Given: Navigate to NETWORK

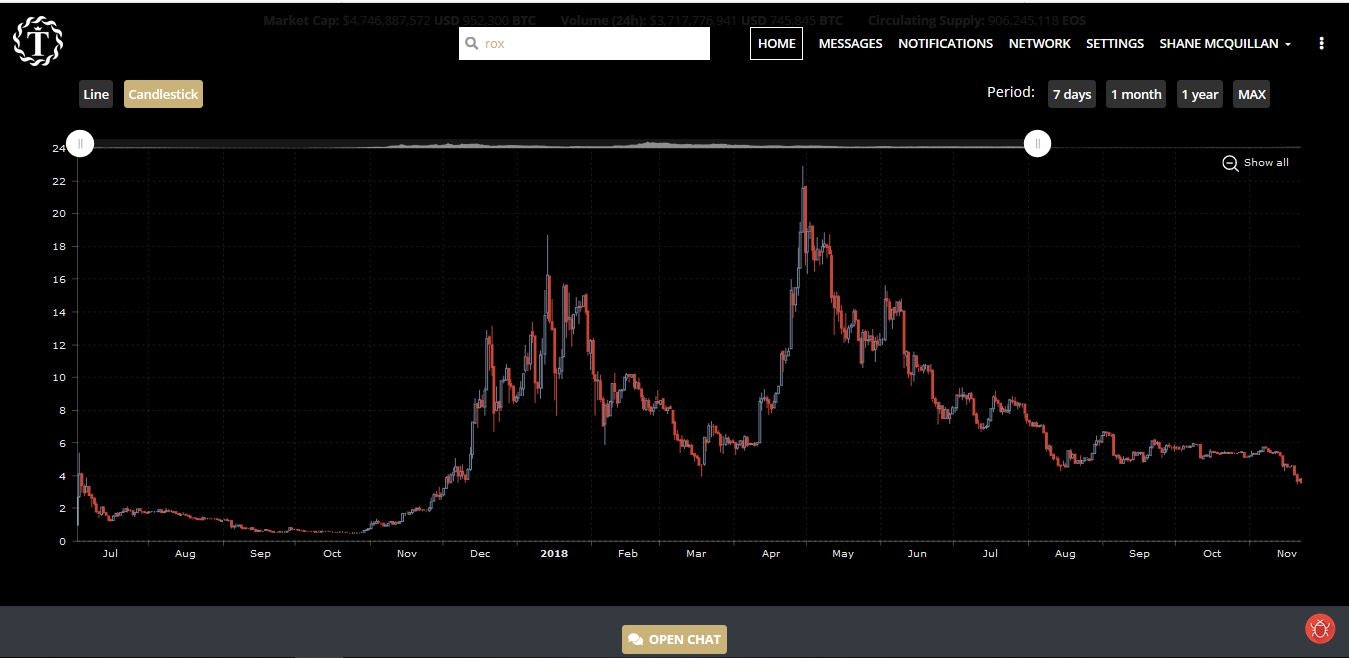Looking at the screenshot, I should pyautogui.click(x=1039, y=43).
